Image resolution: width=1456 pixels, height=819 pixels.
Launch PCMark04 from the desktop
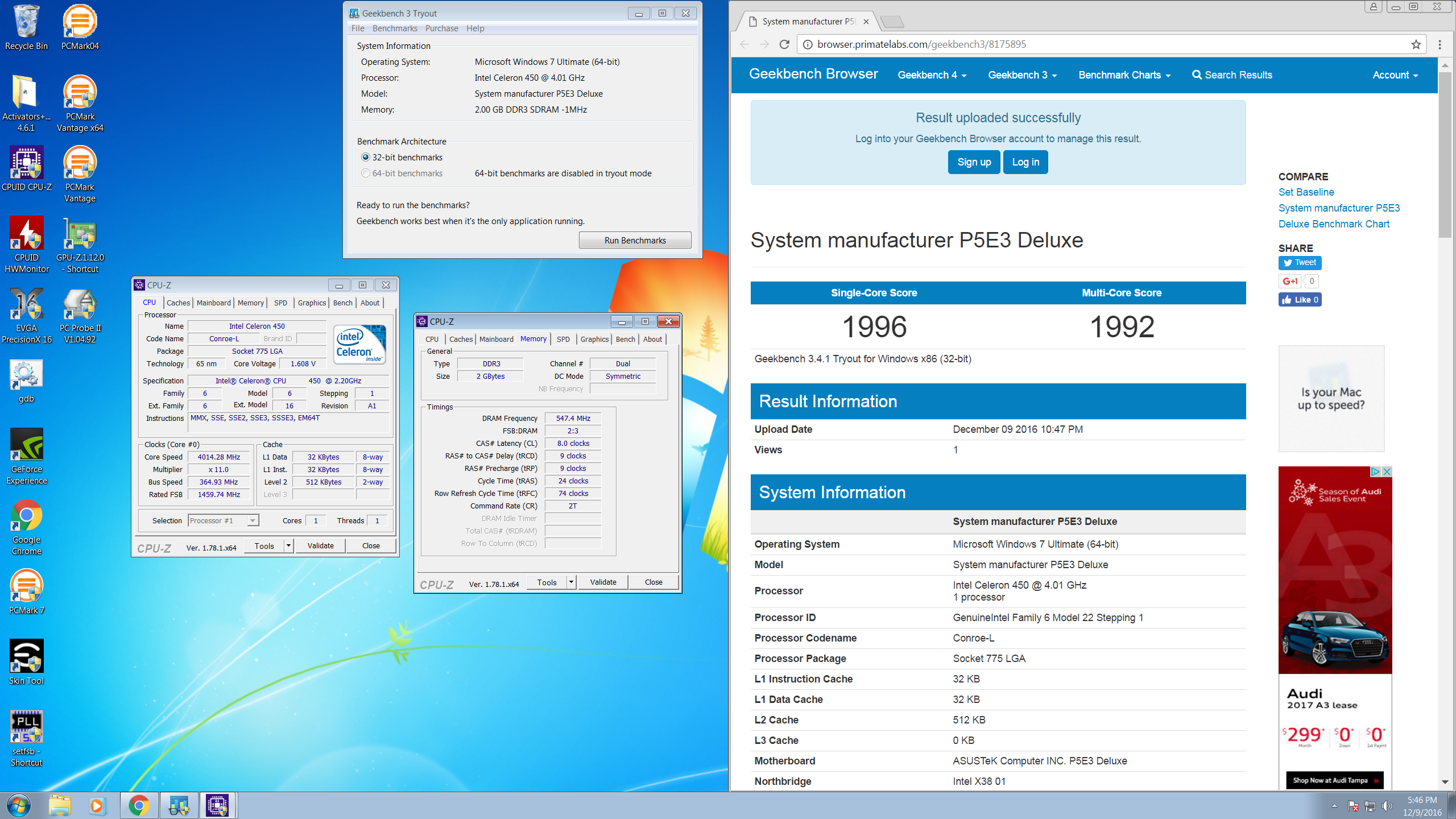[80, 27]
